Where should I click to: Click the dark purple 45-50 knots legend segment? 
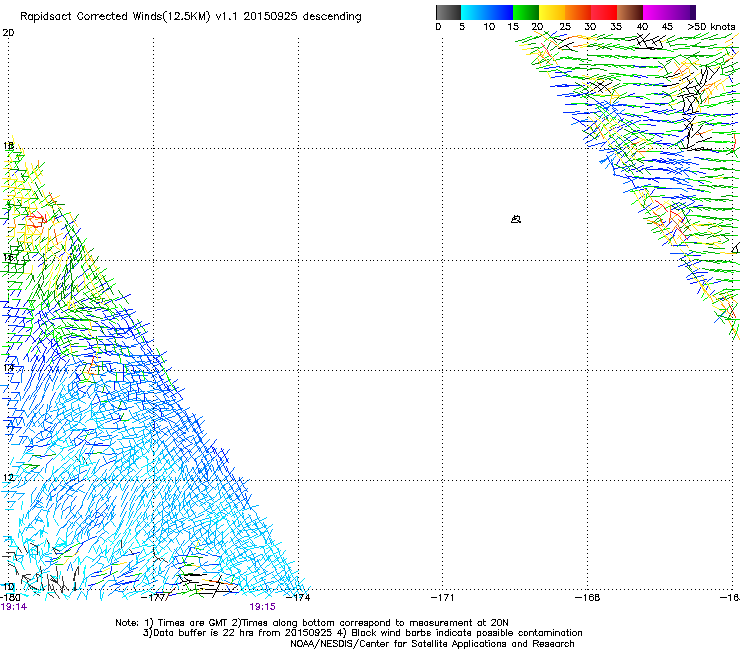(682, 12)
